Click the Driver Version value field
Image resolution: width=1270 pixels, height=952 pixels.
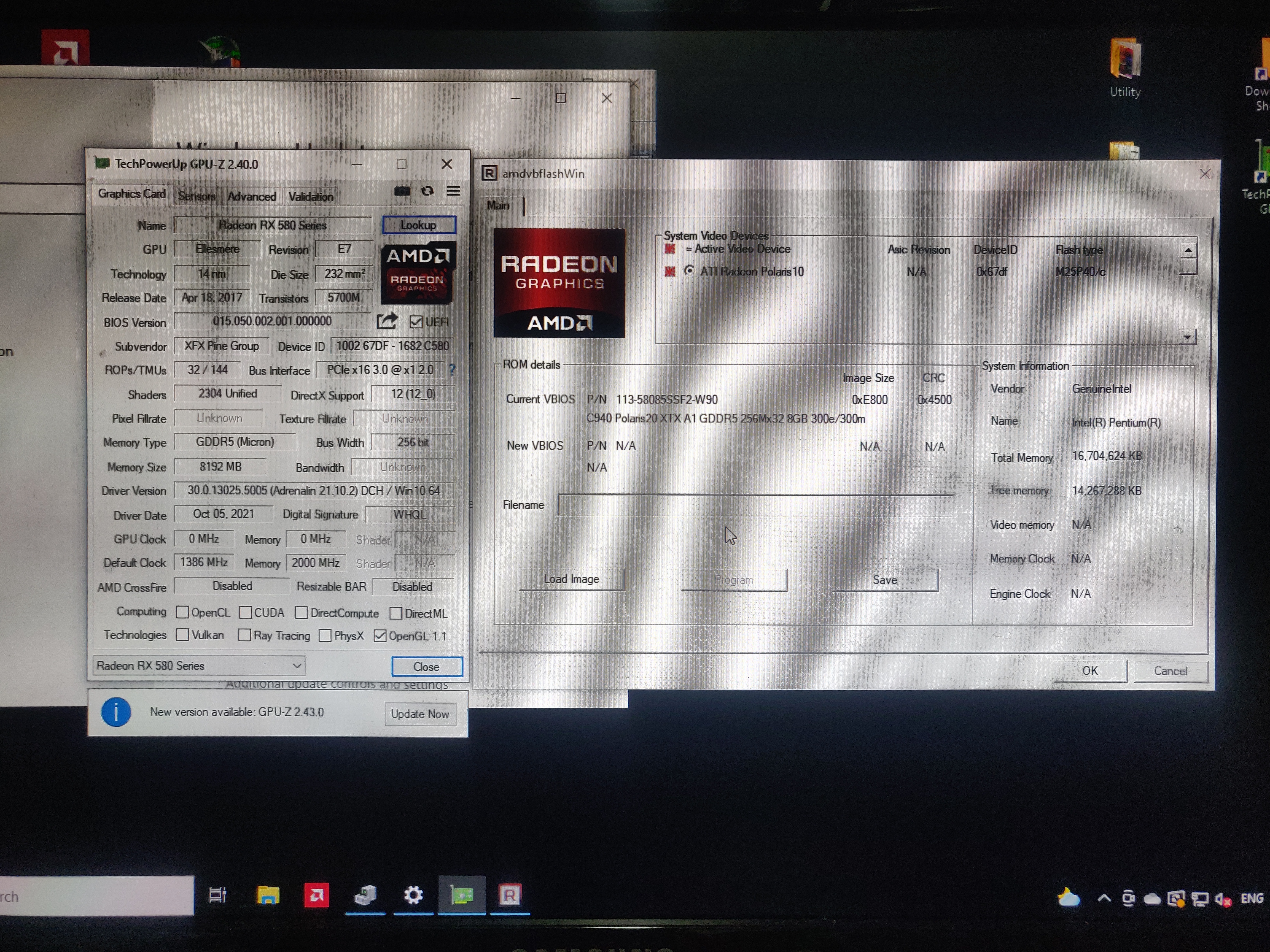tap(314, 491)
